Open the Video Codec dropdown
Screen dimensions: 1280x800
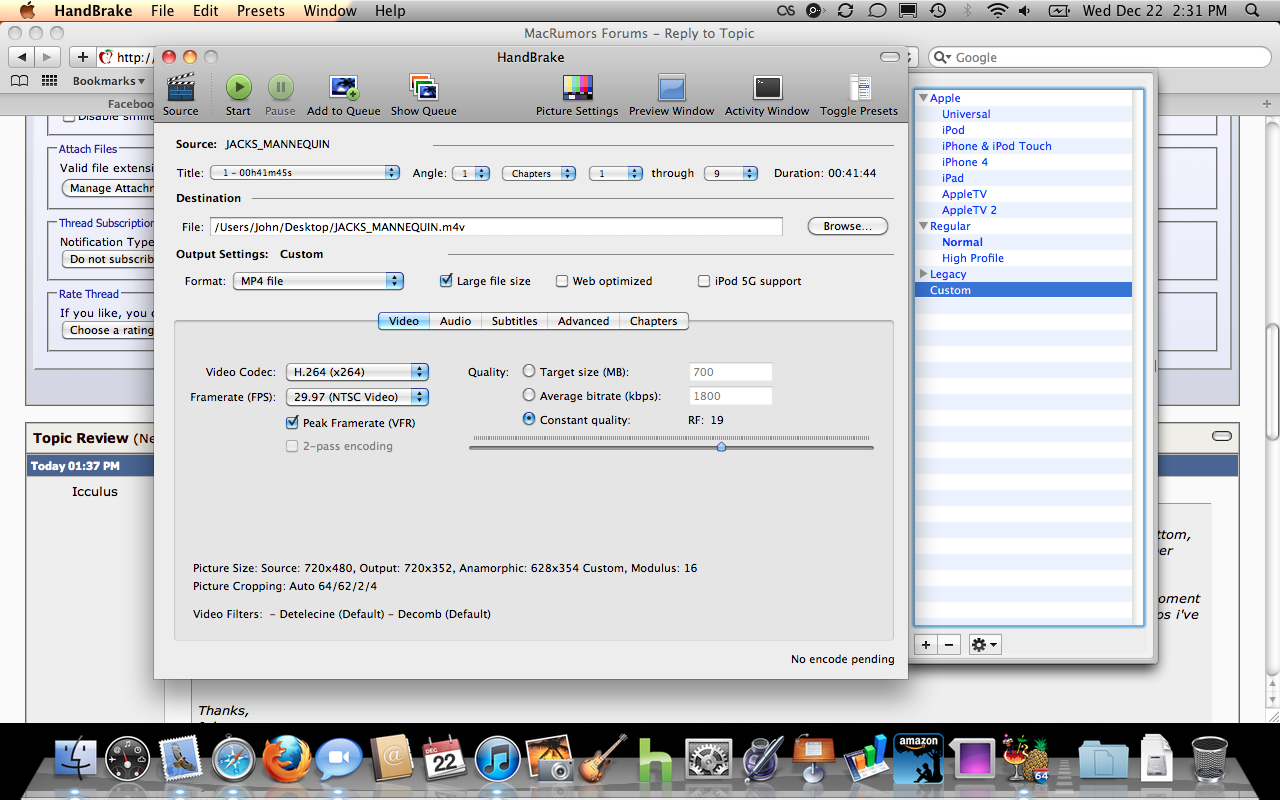[357, 372]
